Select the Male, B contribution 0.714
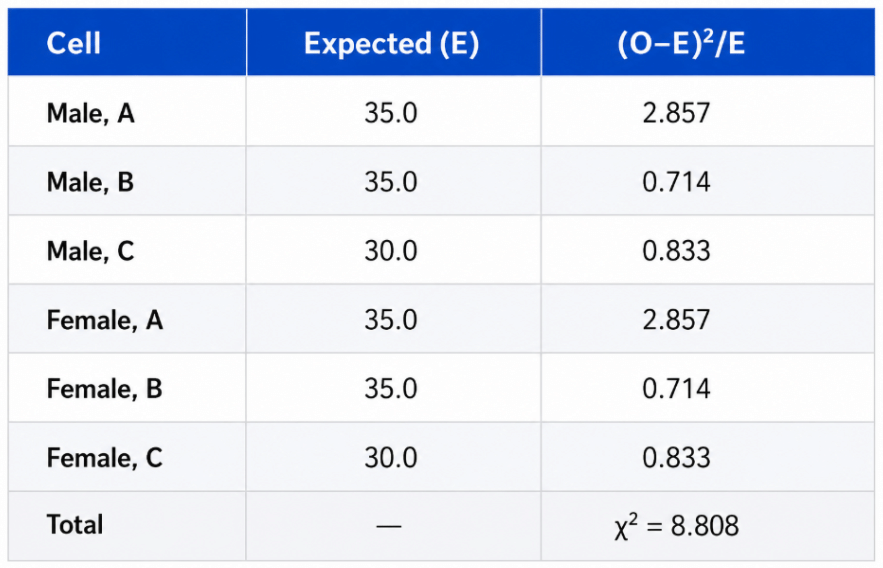The width and height of the screenshot is (883, 568). point(676,182)
